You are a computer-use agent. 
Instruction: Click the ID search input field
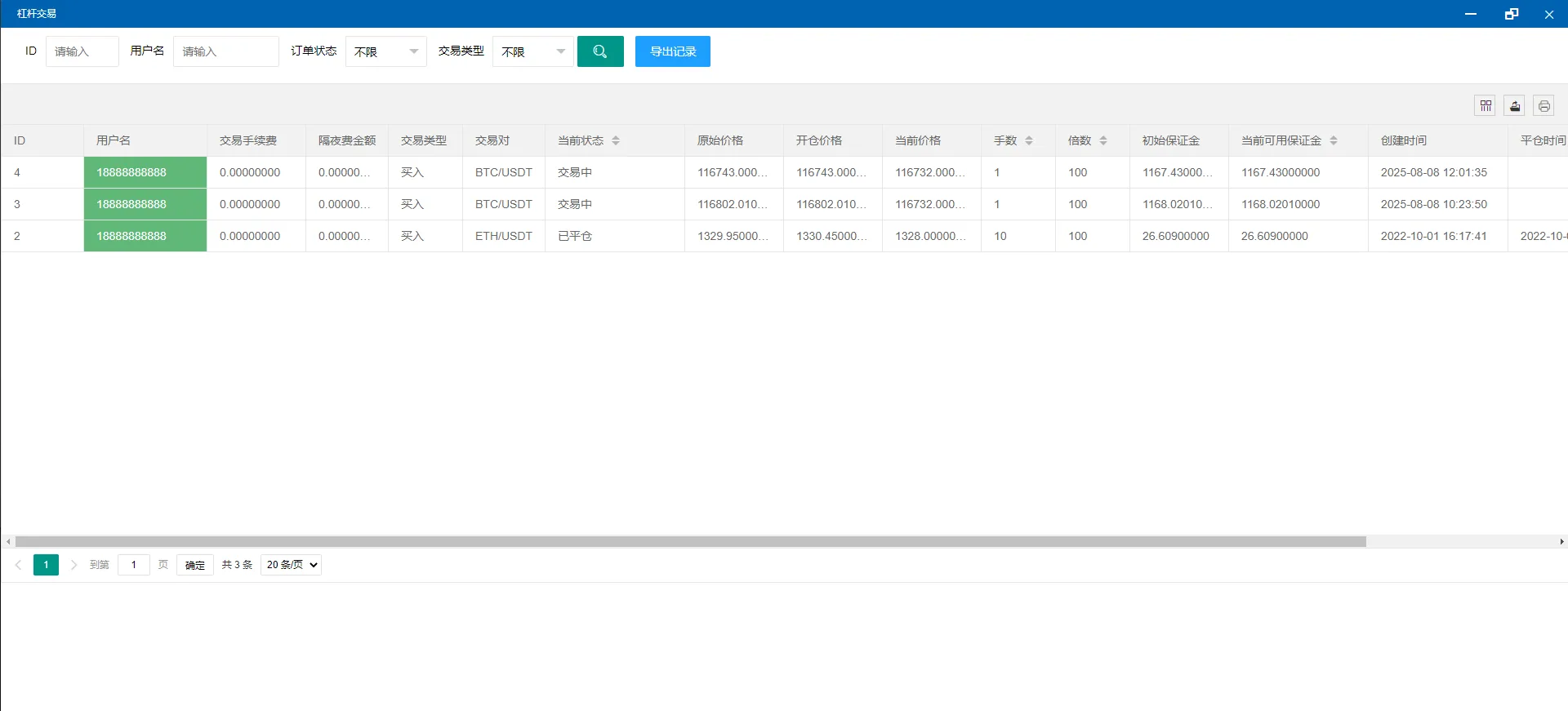point(82,51)
